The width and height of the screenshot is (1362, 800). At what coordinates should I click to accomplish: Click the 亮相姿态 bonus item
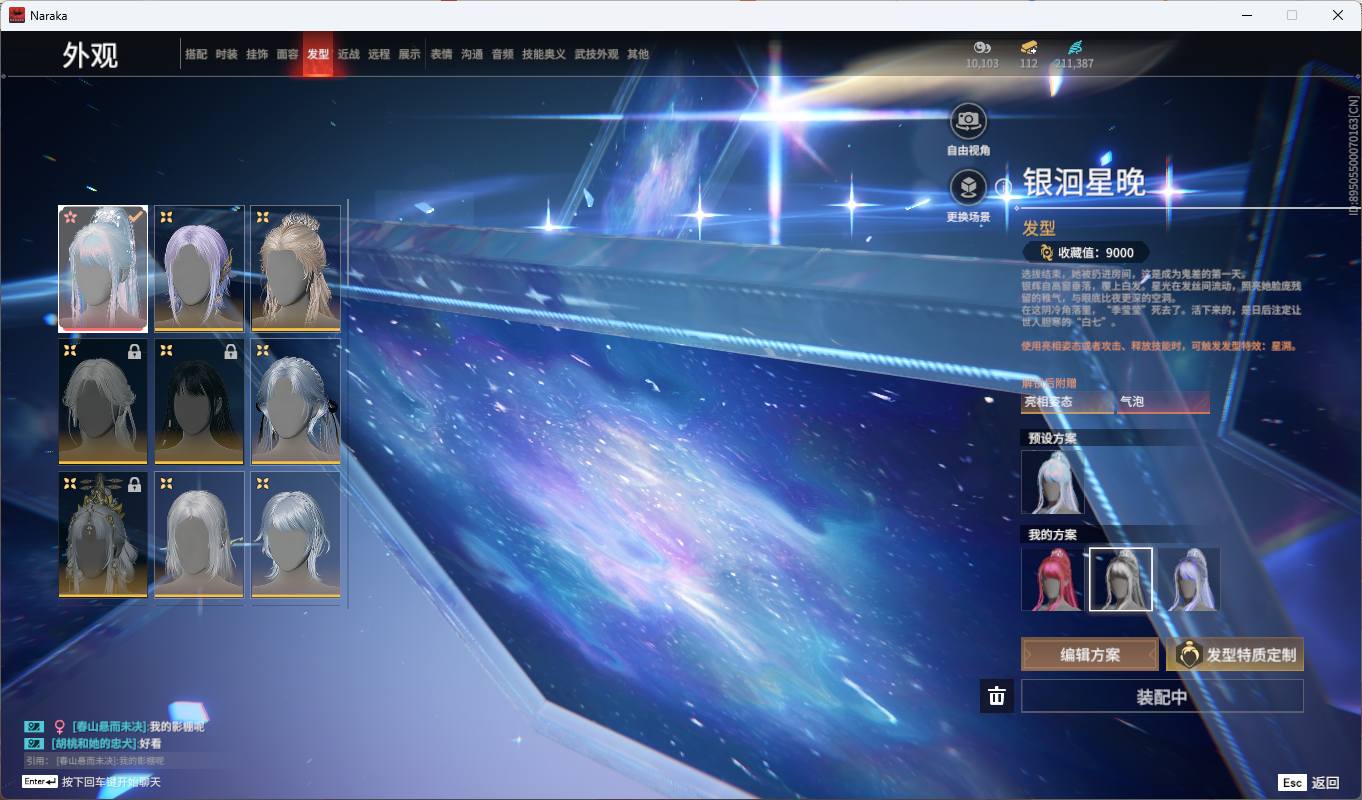point(1067,402)
